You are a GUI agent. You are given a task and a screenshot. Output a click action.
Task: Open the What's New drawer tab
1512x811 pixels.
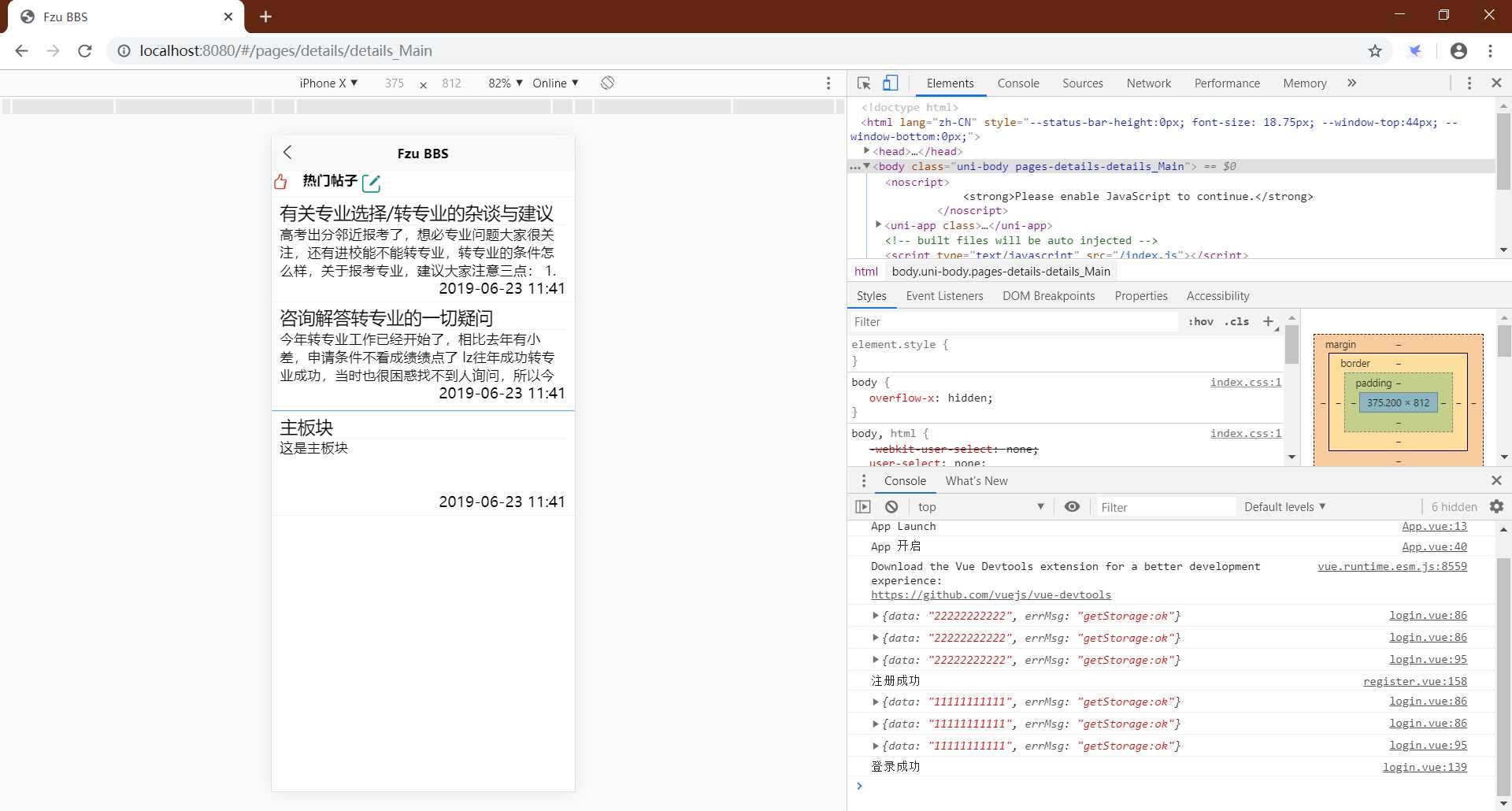click(976, 480)
